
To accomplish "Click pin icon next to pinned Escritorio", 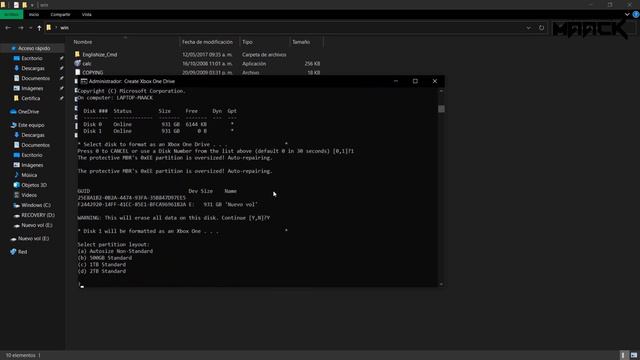I will tap(61, 58).
